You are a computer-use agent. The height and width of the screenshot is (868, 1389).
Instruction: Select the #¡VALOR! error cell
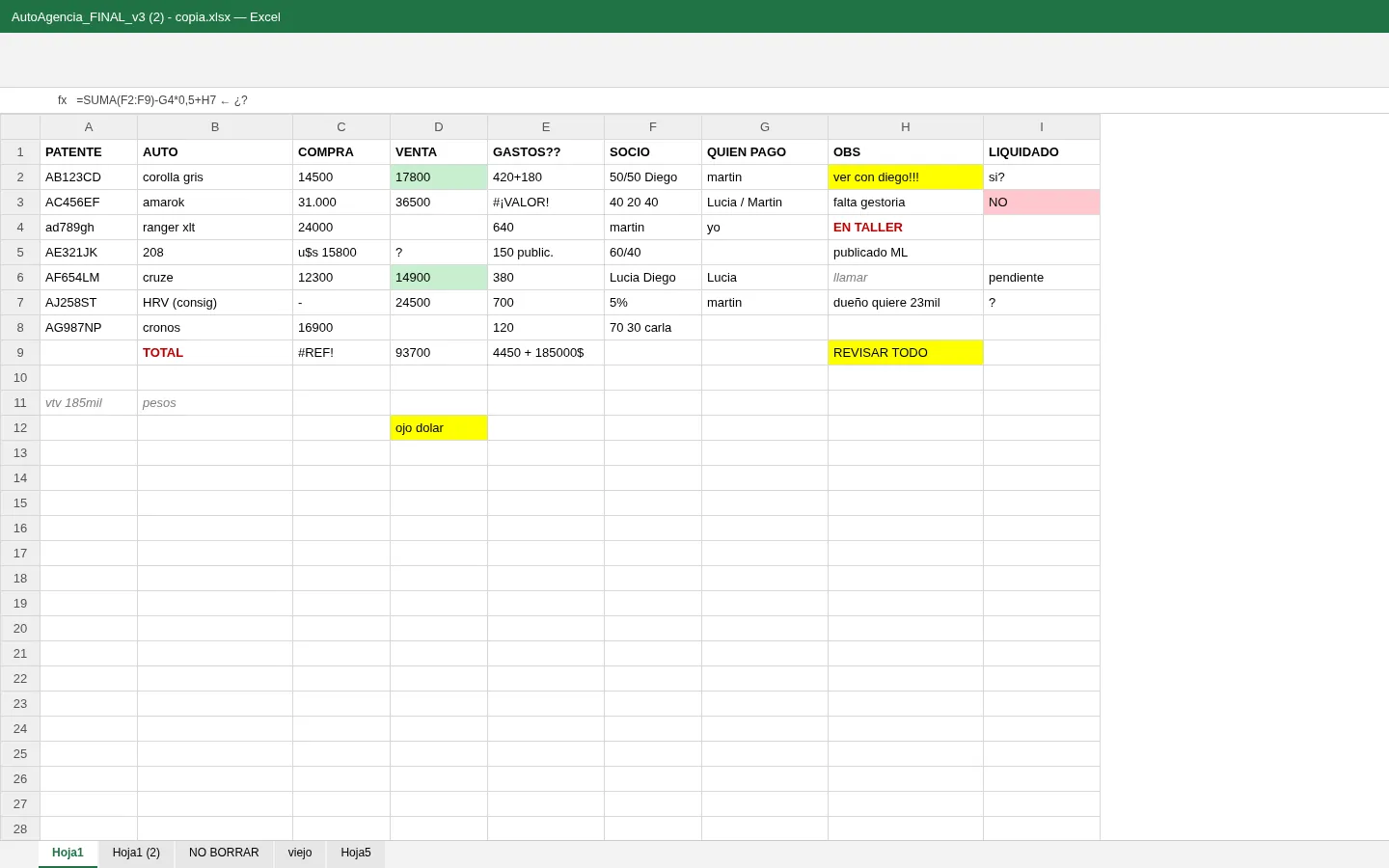click(x=546, y=203)
